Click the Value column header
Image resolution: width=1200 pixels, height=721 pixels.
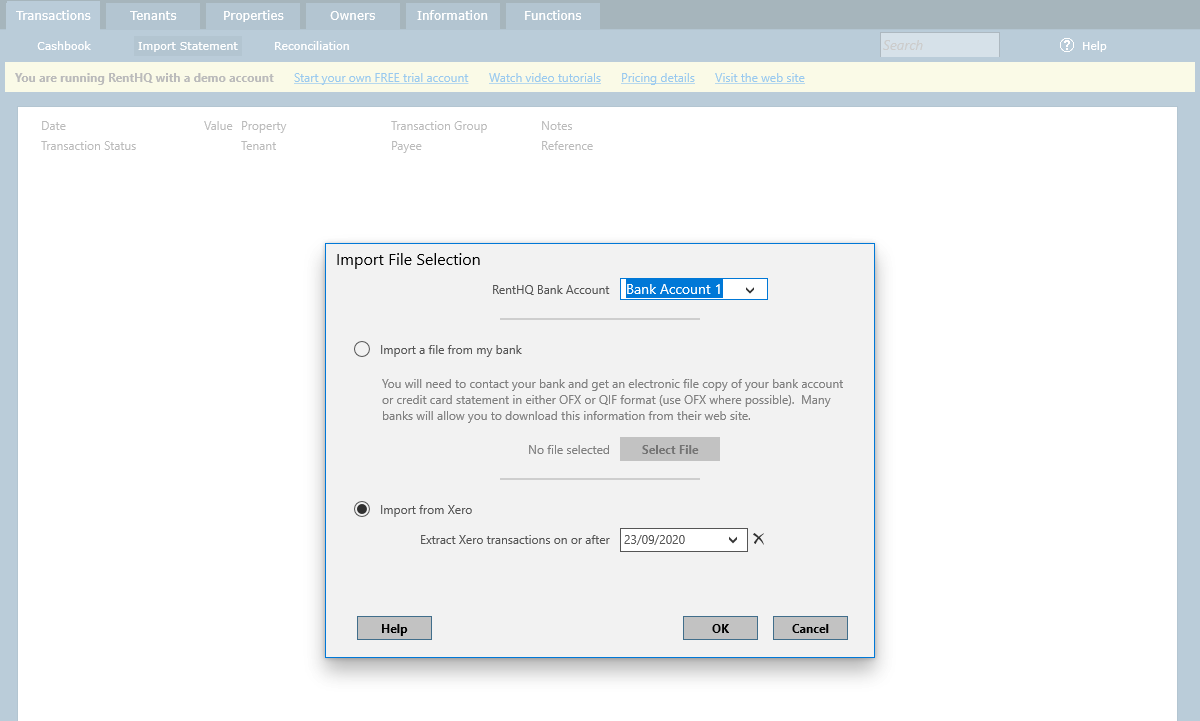point(218,126)
